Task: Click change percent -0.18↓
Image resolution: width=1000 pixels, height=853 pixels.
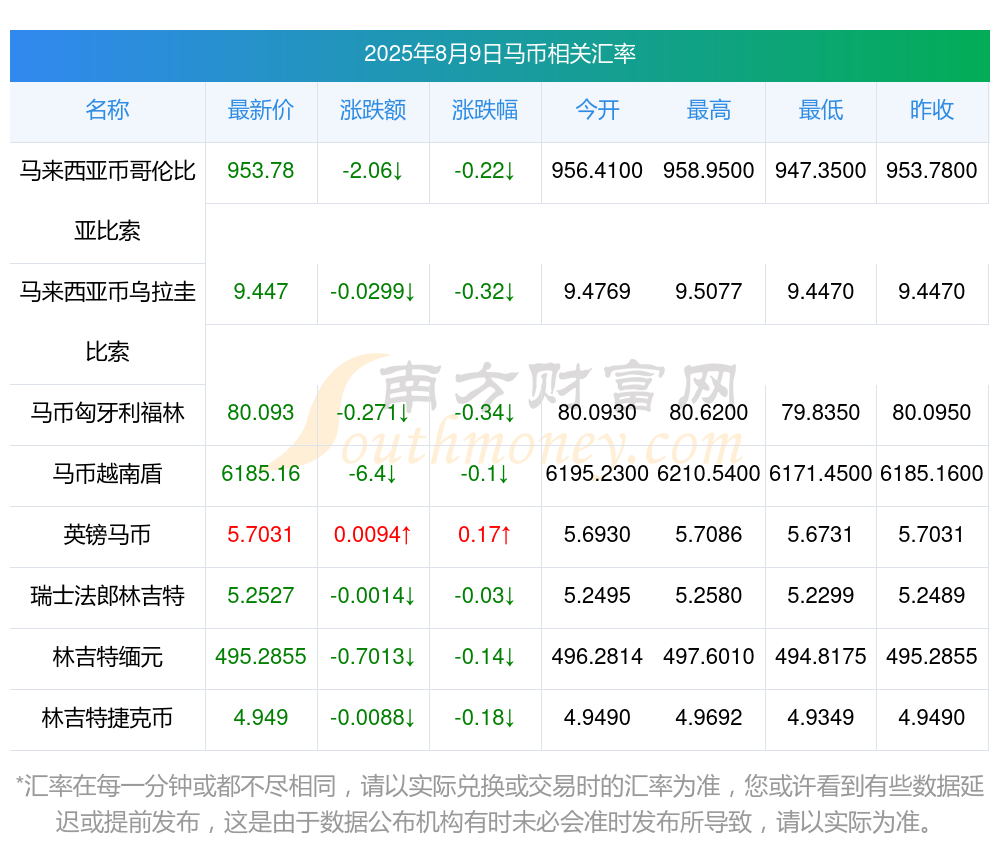Action: (485, 717)
